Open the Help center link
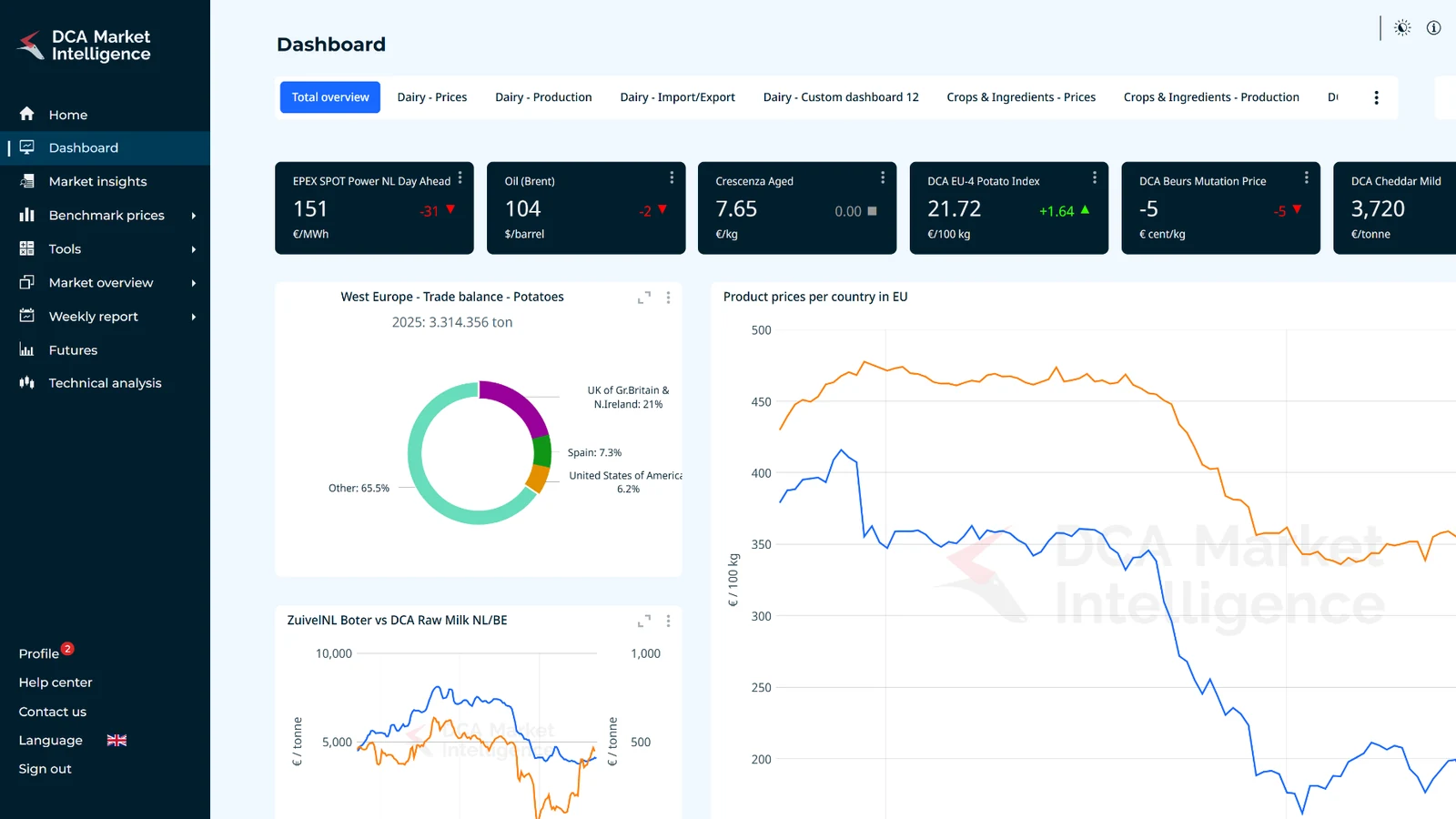1456x819 pixels. (56, 682)
